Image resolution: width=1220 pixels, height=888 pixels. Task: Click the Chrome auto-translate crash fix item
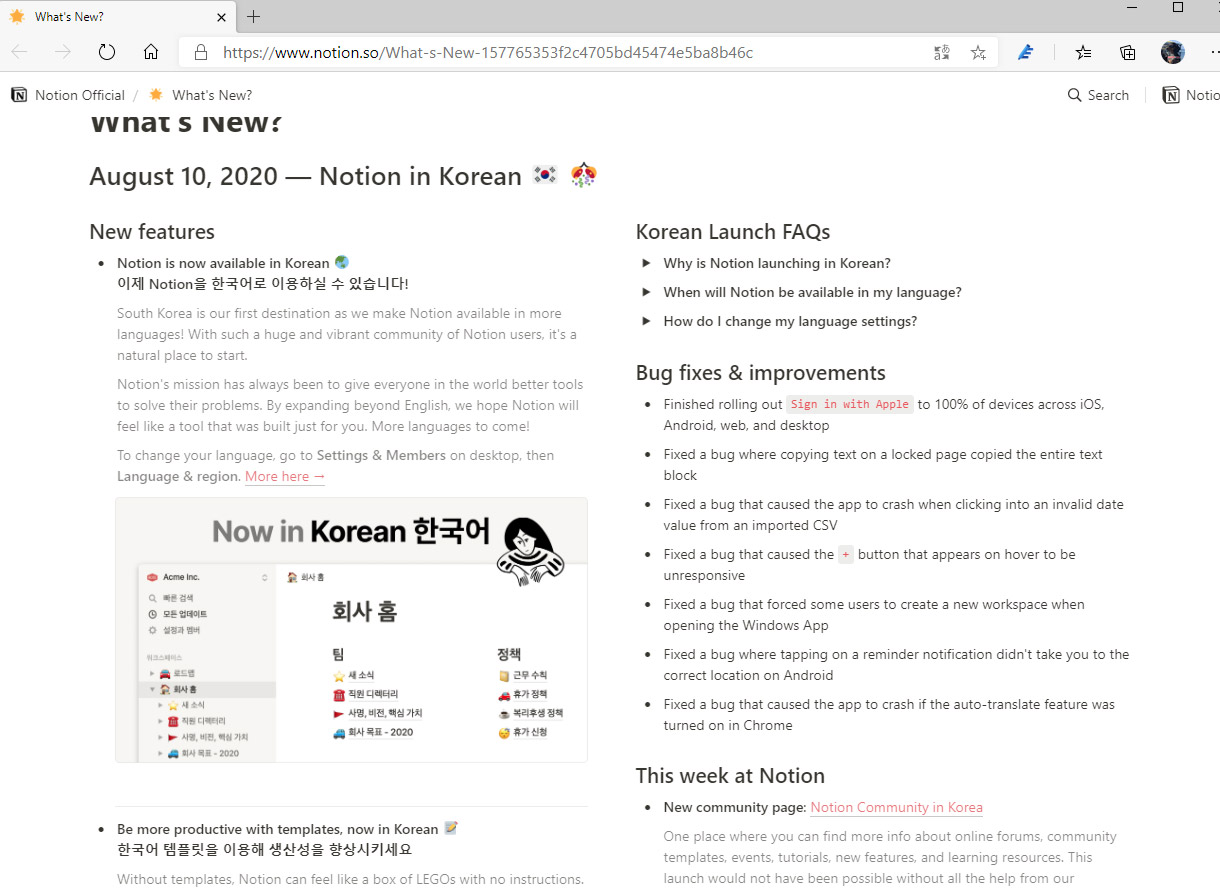click(x=889, y=715)
